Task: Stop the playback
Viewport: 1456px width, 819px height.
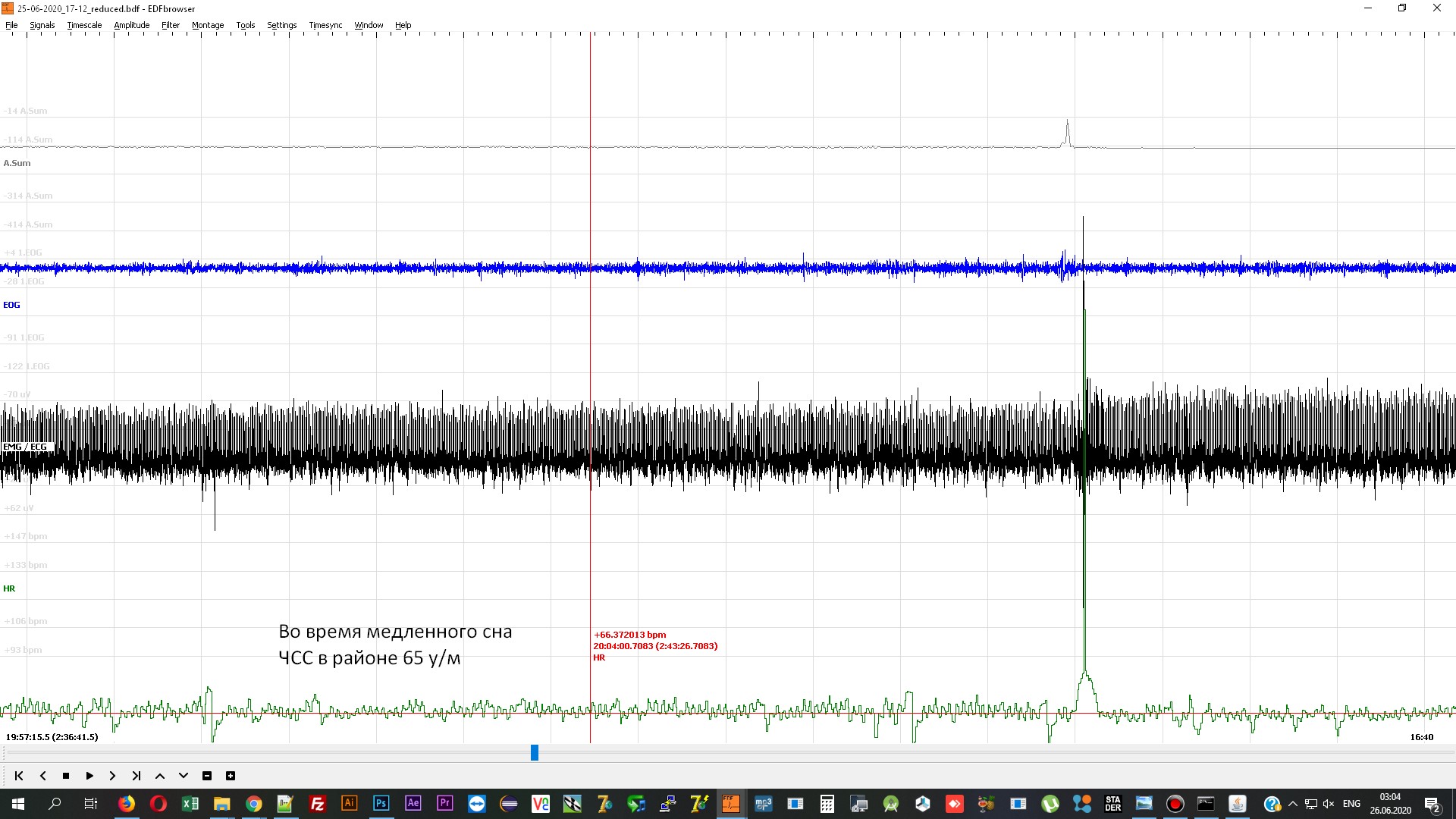Action: (x=66, y=776)
